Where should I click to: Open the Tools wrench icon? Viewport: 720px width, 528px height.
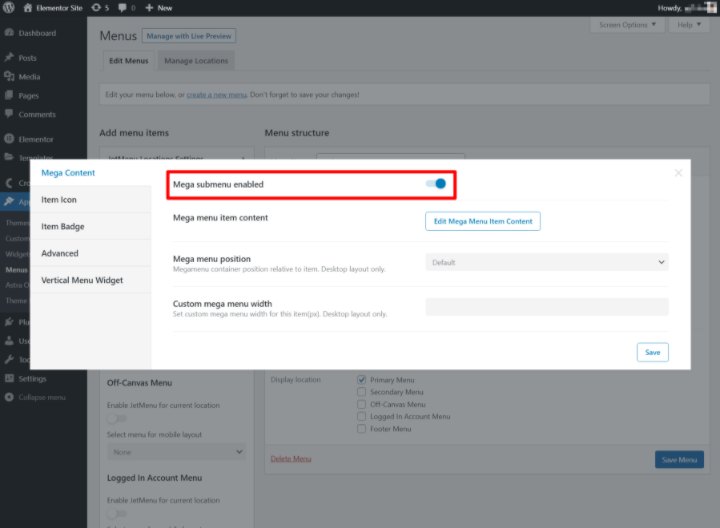click(x=9, y=359)
